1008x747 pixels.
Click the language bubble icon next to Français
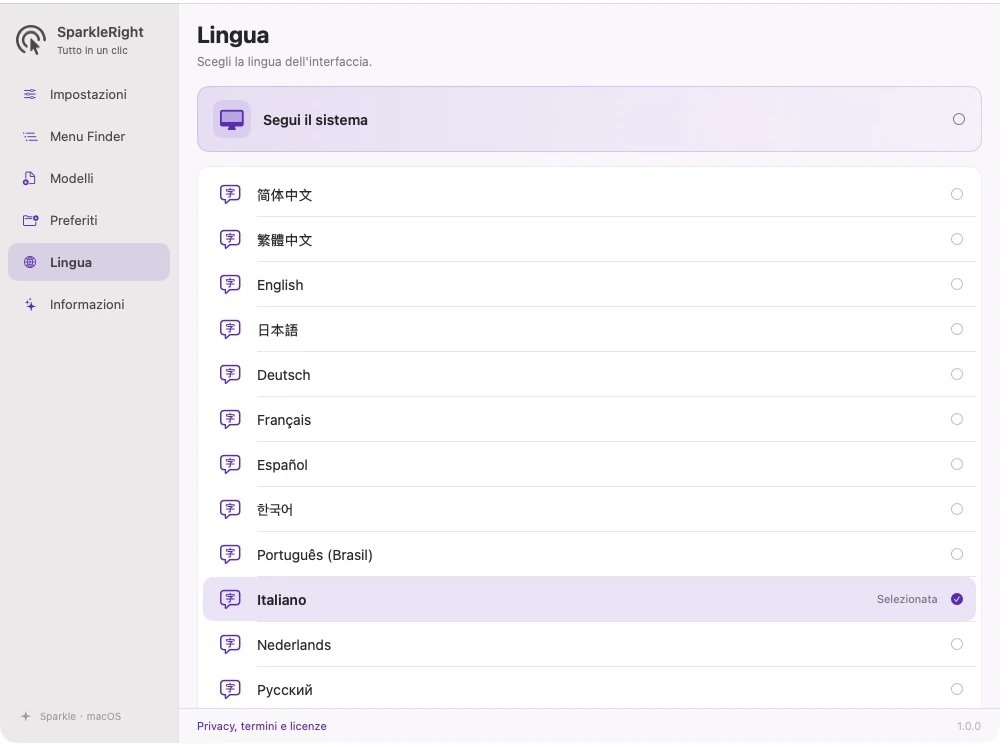(230, 419)
